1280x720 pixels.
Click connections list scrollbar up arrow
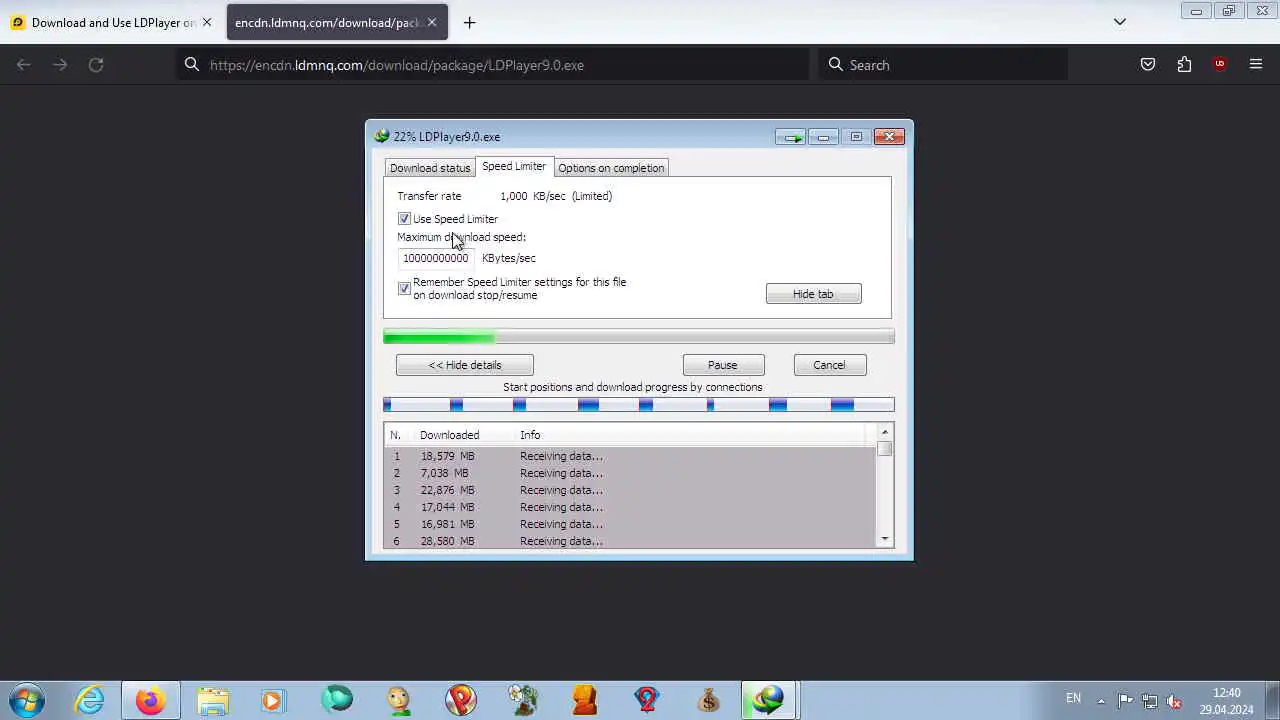884,432
